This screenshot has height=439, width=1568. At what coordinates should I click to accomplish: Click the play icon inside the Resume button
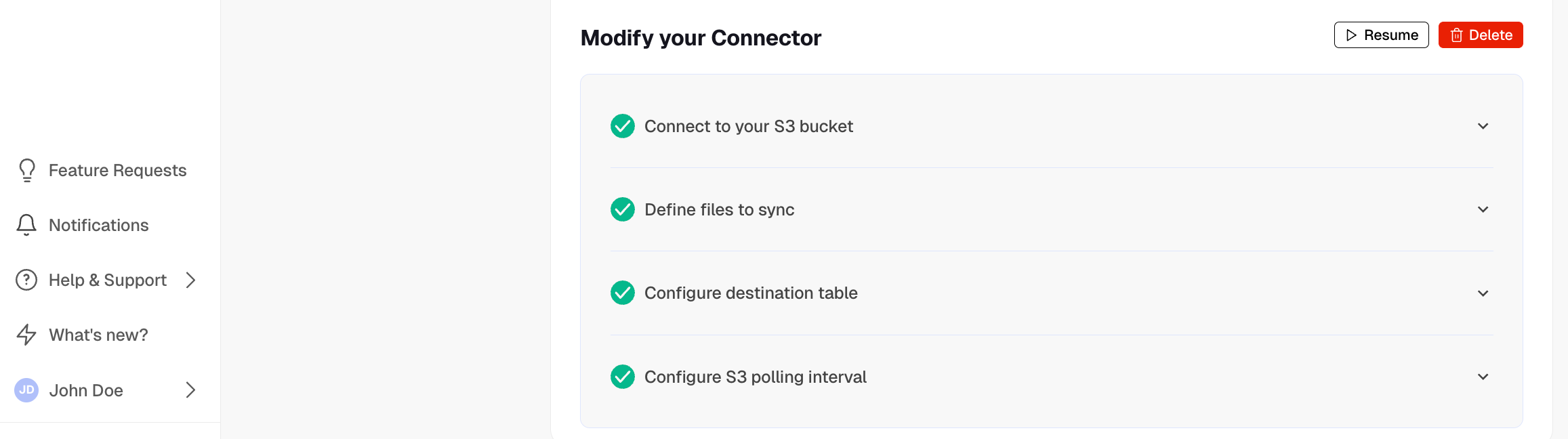[x=1351, y=35]
